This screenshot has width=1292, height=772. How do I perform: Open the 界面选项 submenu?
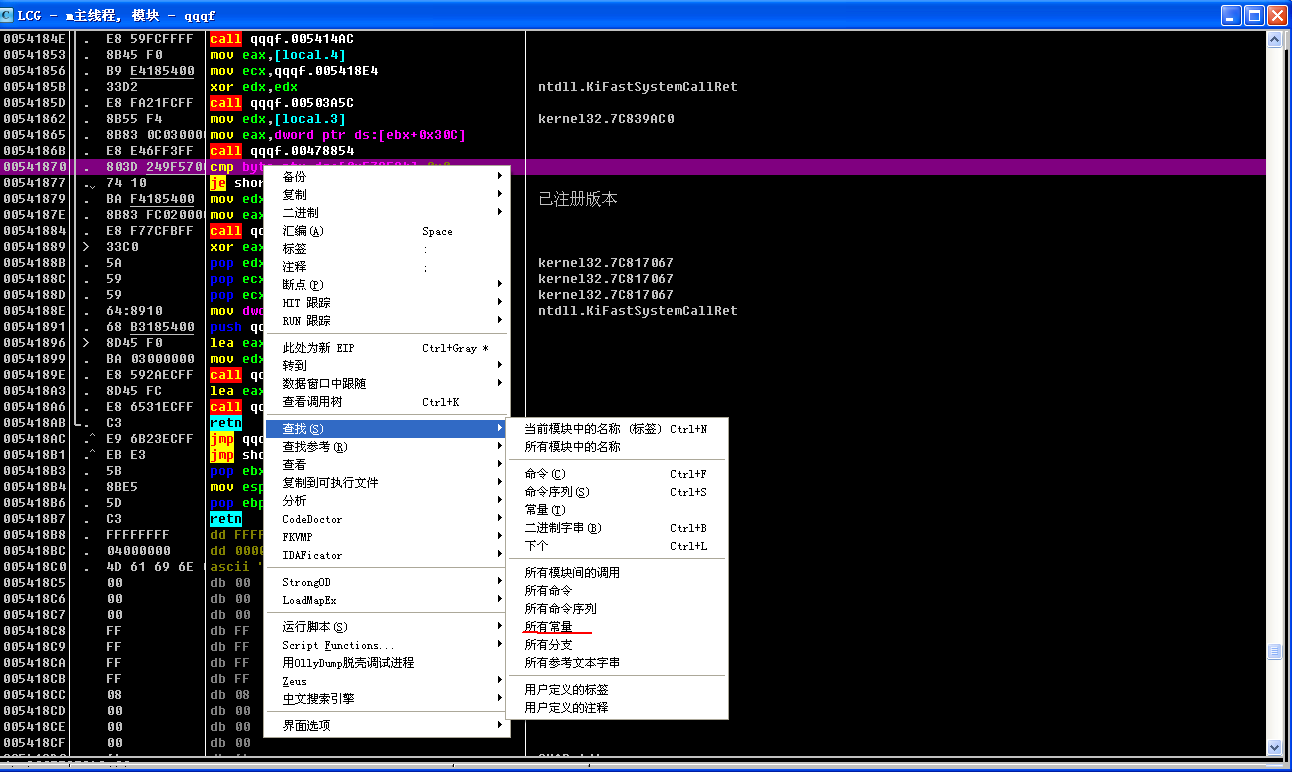pos(387,725)
